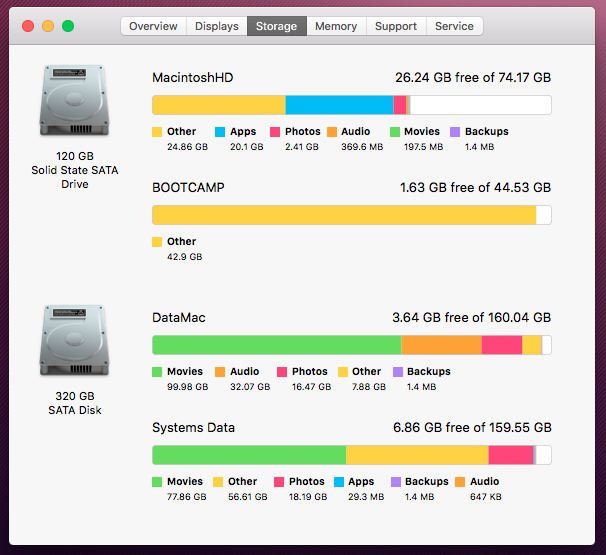606x555 pixels.
Task: Click '26.24 GB free of 74.17 GB'
Action: (473, 77)
